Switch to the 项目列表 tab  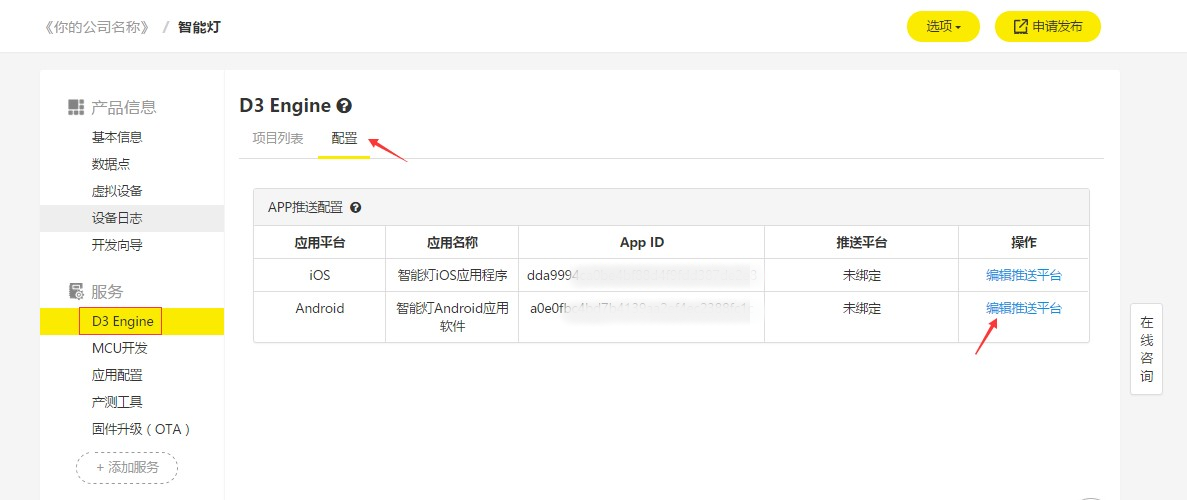[x=278, y=139]
